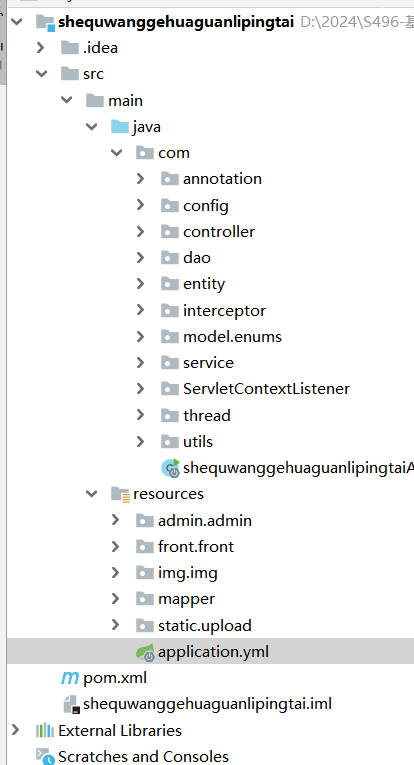414x765 pixels.
Task: Click the External Libraries icon
Action: point(45,730)
